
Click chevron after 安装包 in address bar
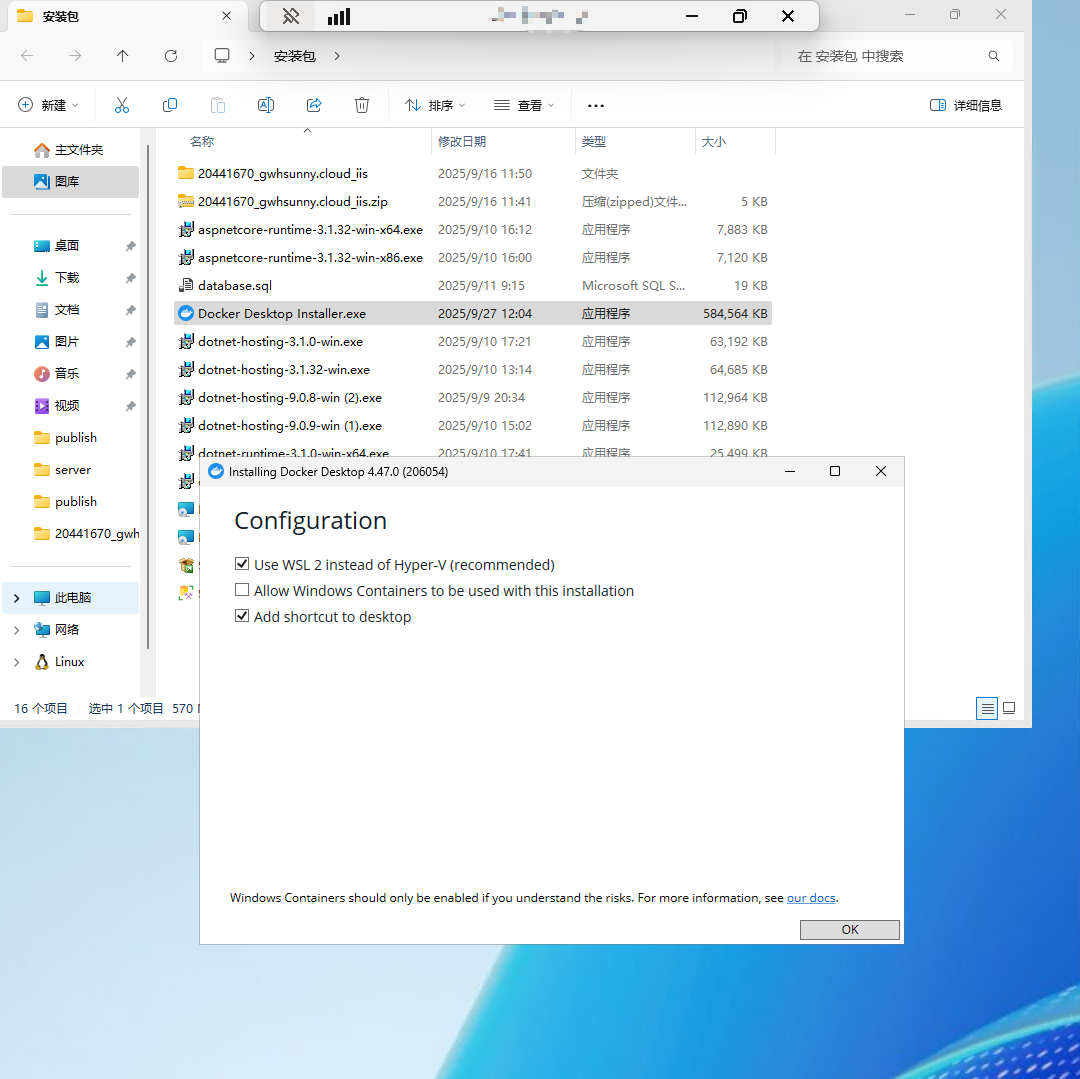337,56
